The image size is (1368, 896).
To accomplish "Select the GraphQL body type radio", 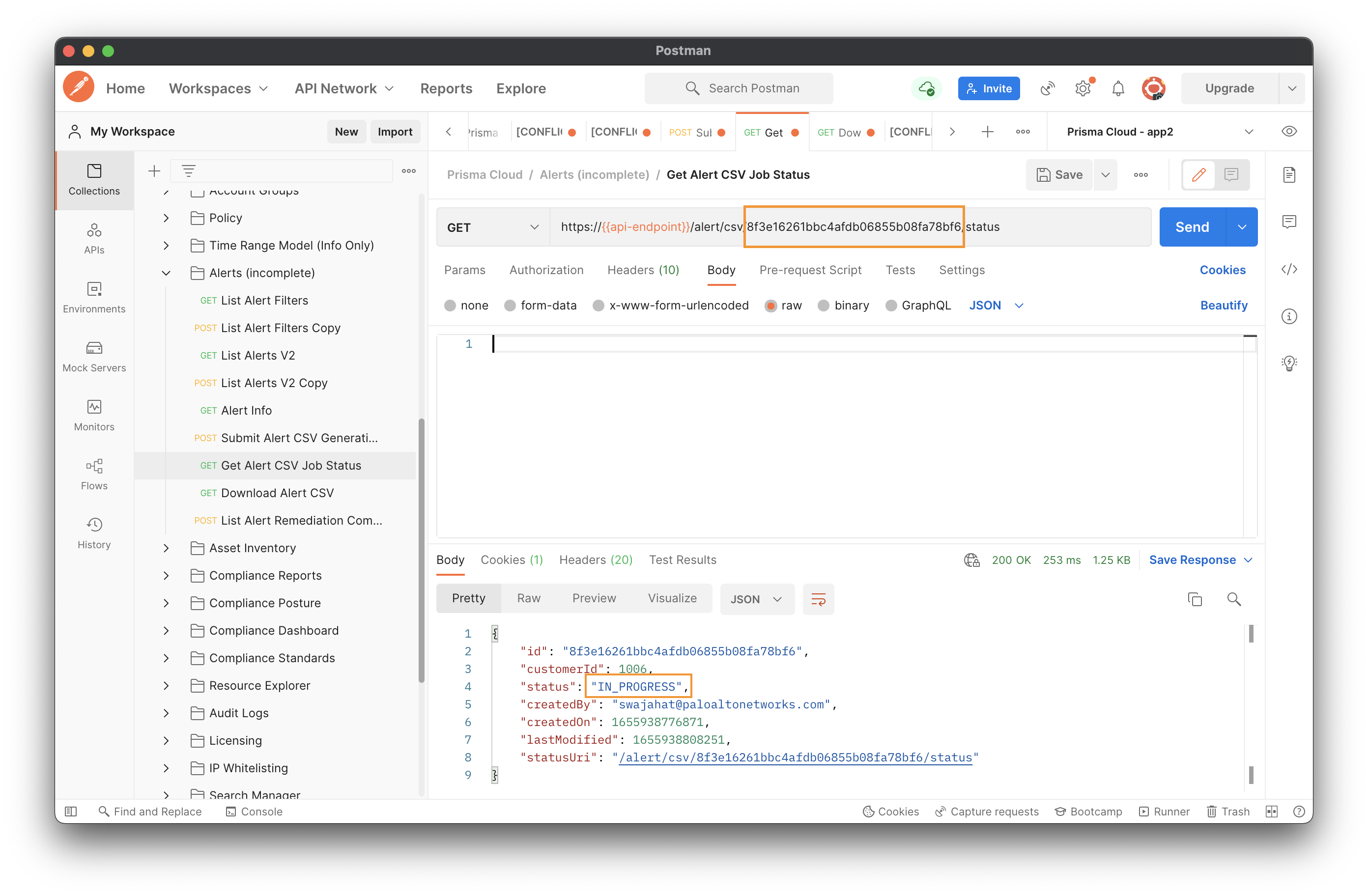I will (x=891, y=306).
